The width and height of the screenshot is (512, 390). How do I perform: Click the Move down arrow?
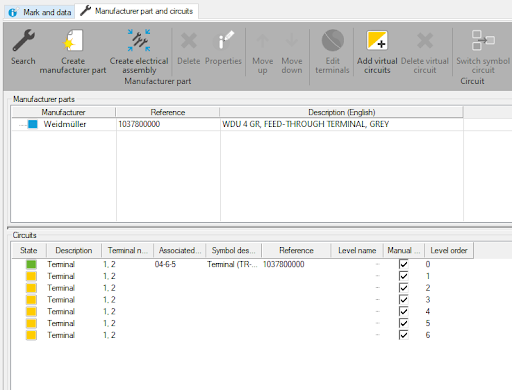(292, 41)
